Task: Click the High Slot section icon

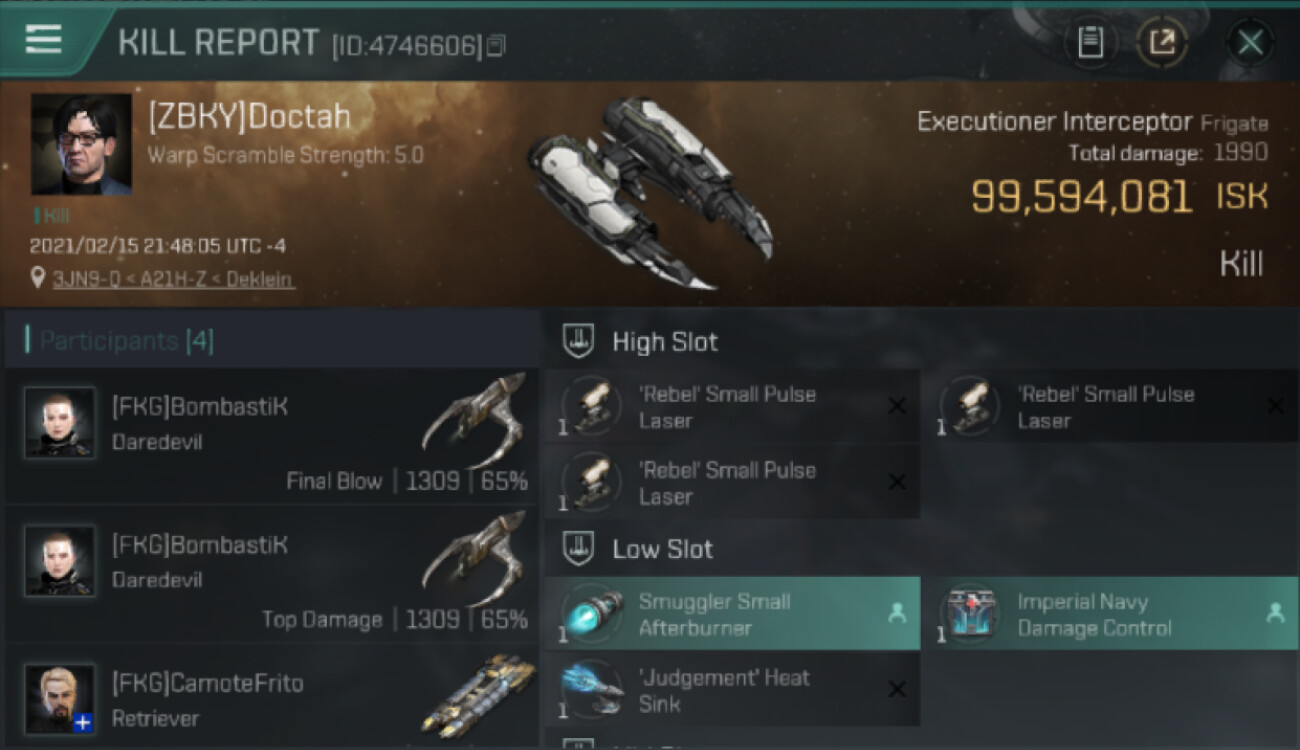Action: coord(577,341)
